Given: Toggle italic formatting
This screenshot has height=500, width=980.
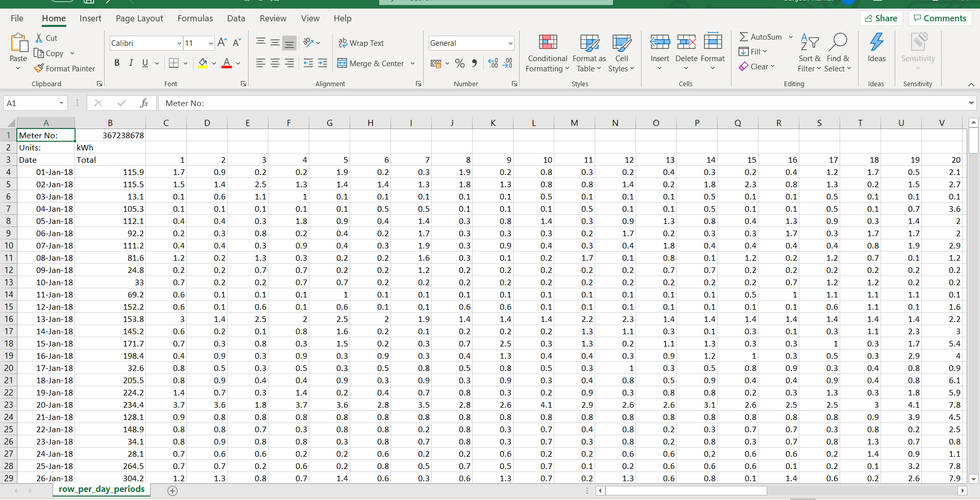Looking at the screenshot, I should click(x=131, y=63).
